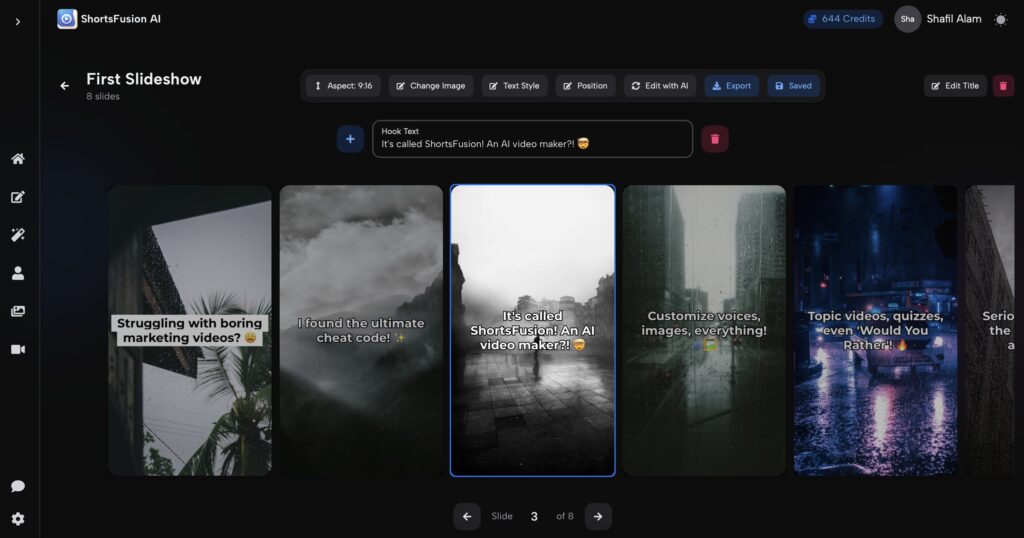The width and height of the screenshot is (1024, 538).
Task: Click the slide number 3 field
Action: tap(534, 516)
